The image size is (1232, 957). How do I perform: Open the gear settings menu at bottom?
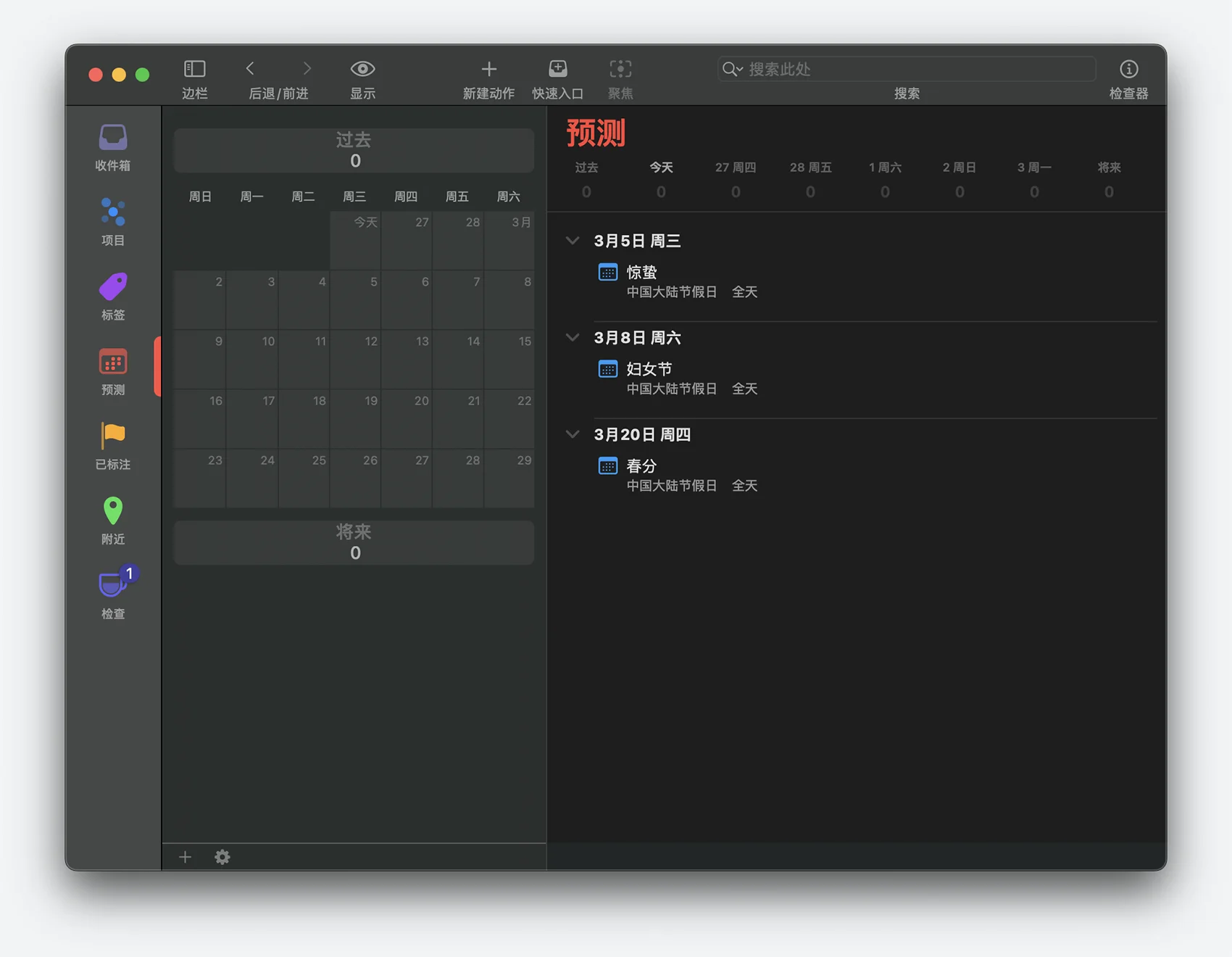(222, 857)
